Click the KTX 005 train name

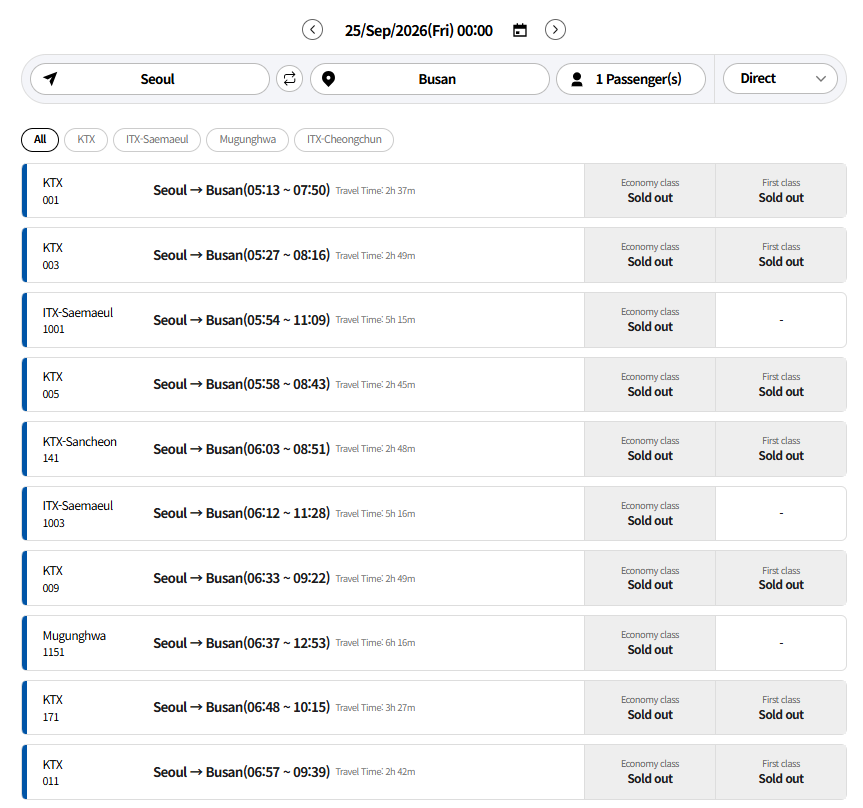tap(53, 385)
